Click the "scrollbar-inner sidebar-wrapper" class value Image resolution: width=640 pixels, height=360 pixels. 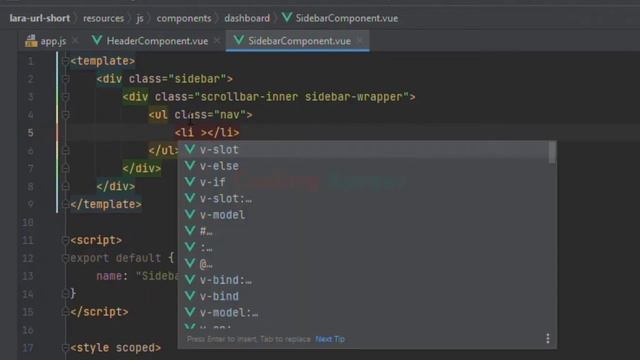point(302,97)
